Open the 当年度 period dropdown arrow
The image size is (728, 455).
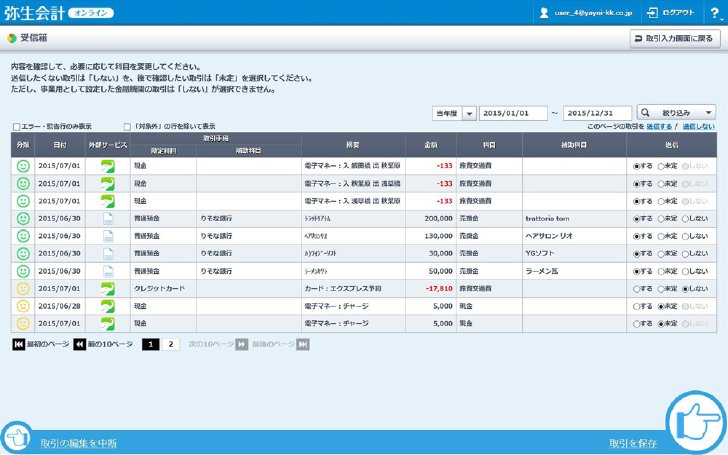pyautogui.click(x=469, y=113)
